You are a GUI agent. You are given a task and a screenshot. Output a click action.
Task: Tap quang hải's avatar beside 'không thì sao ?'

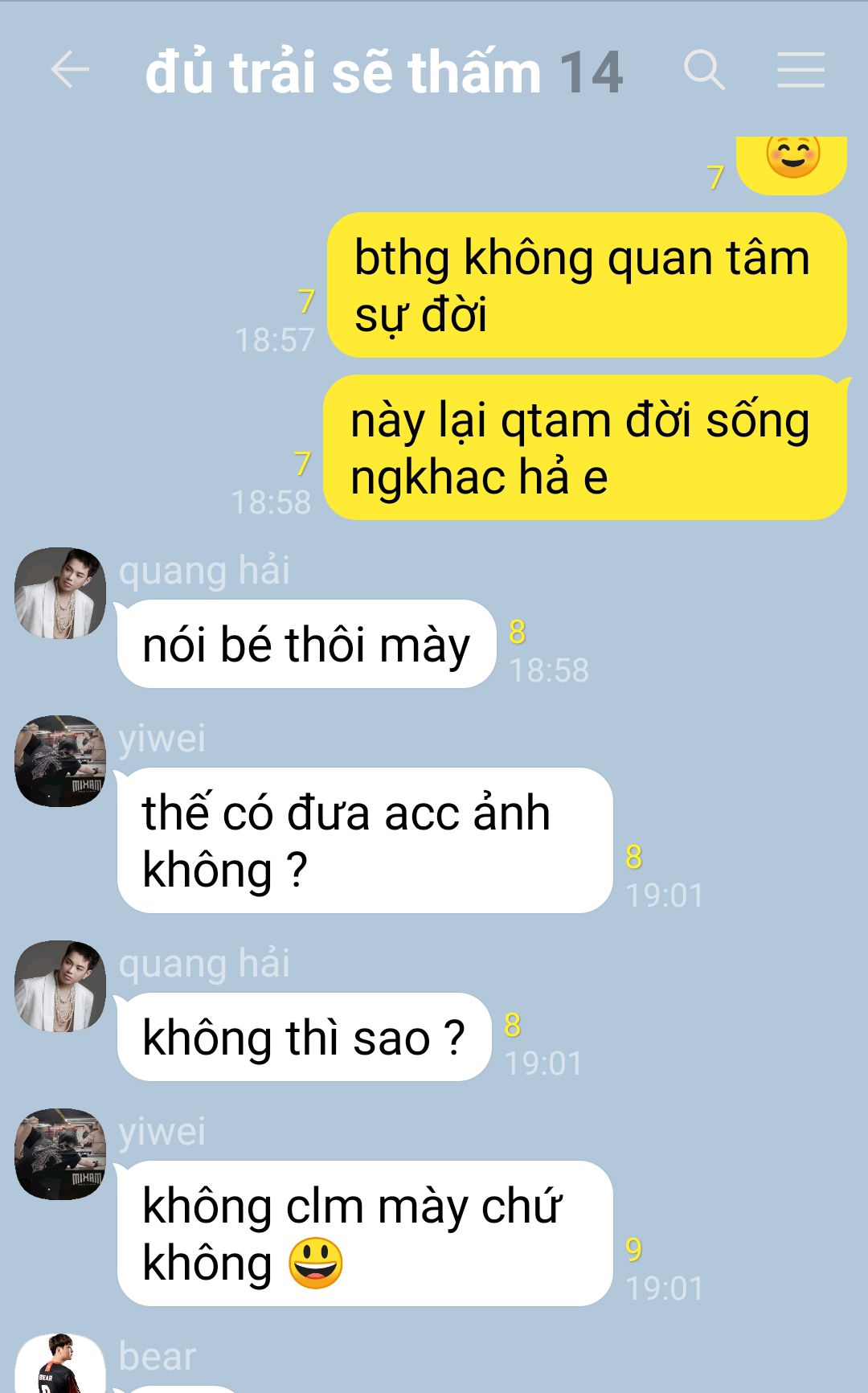[x=60, y=986]
